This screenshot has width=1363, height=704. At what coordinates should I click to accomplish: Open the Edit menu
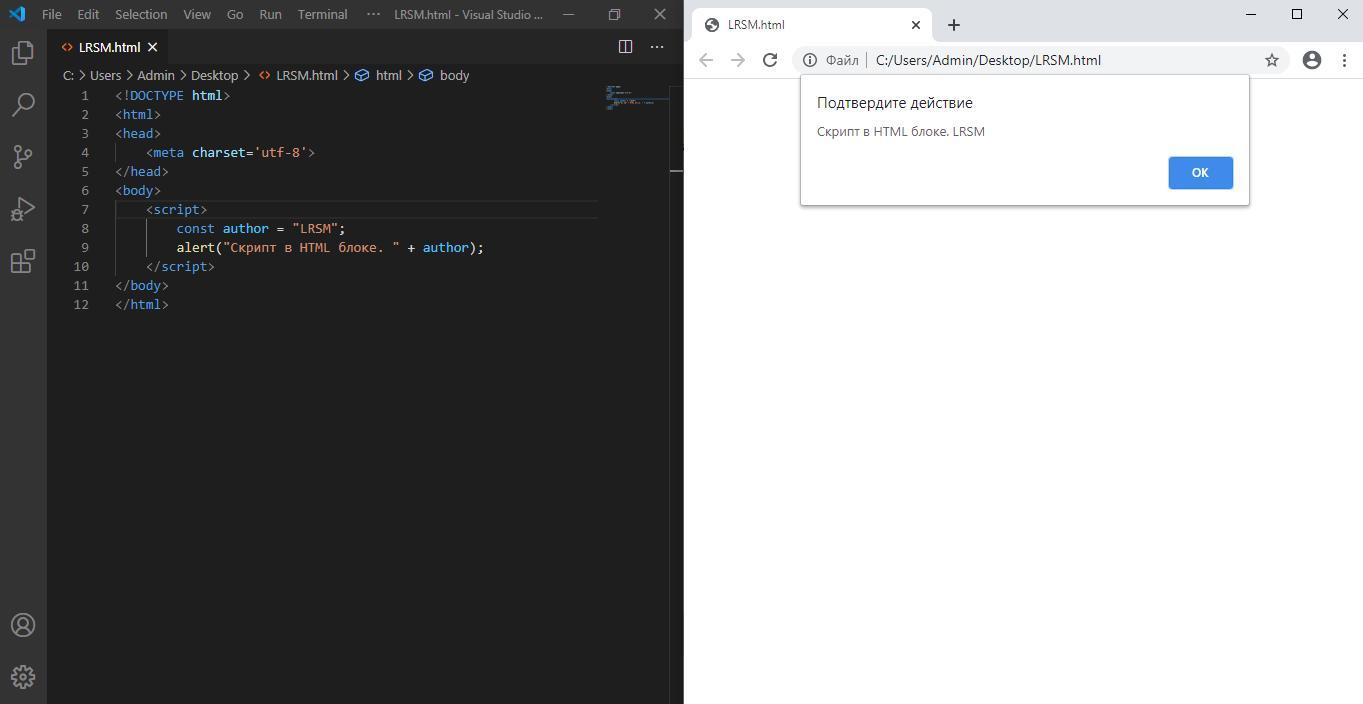tap(88, 14)
